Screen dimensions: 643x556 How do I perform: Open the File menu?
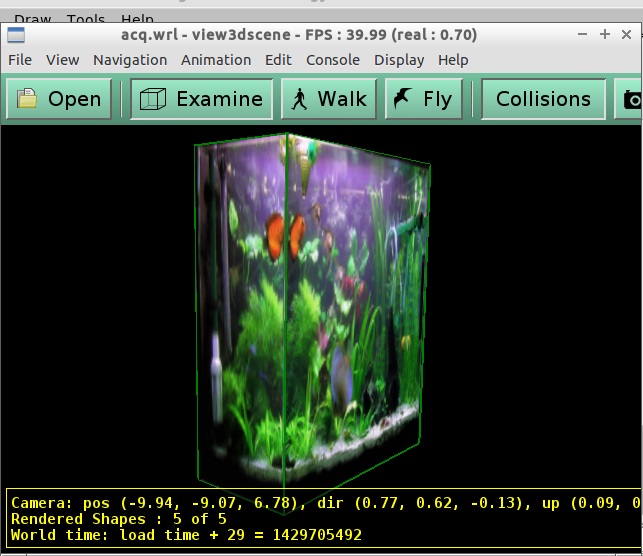point(20,60)
